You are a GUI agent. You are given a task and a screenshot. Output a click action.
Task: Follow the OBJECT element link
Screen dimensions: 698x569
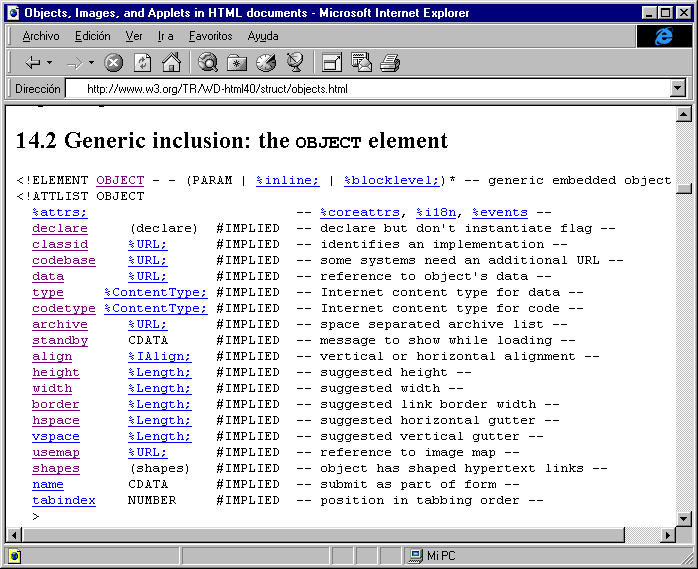pyautogui.click(x=120, y=180)
